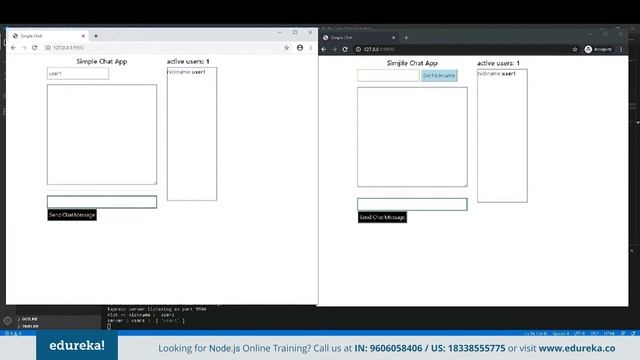The width and height of the screenshot is (640, 360).
Task: Go forward in left browser window
Action: 24,48
